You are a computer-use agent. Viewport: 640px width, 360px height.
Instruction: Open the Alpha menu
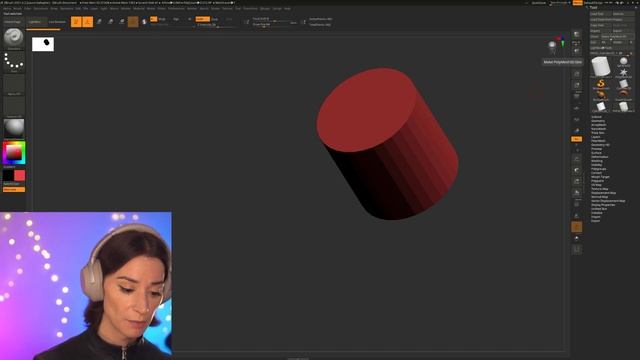pyautogui.click(x=7, y=8)
